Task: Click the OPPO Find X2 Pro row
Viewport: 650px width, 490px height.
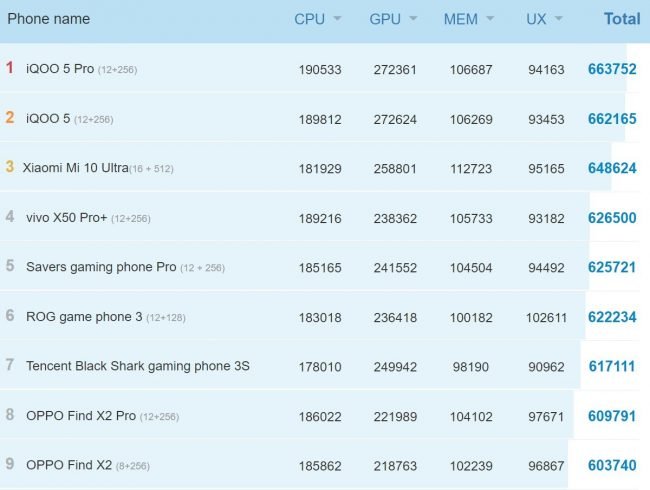Action: coord(320,415)
